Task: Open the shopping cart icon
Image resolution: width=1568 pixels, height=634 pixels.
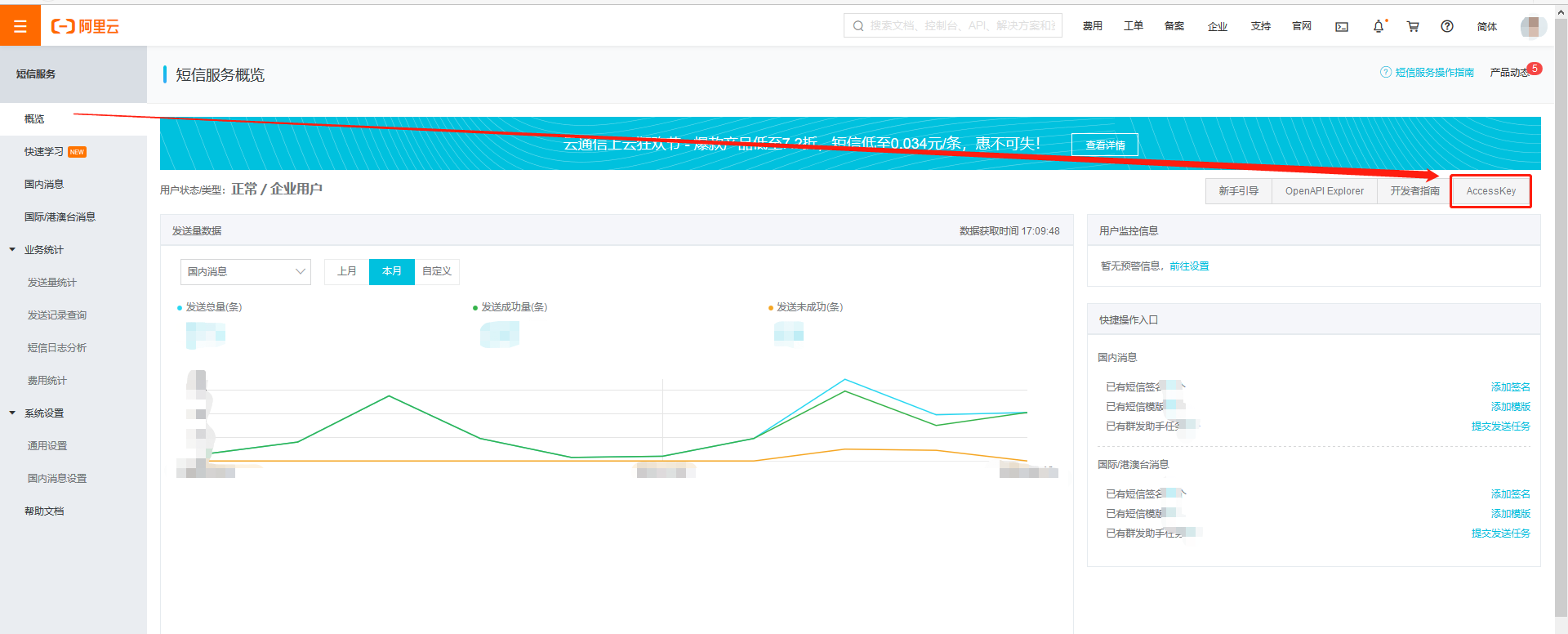Action: [1413, 26]
